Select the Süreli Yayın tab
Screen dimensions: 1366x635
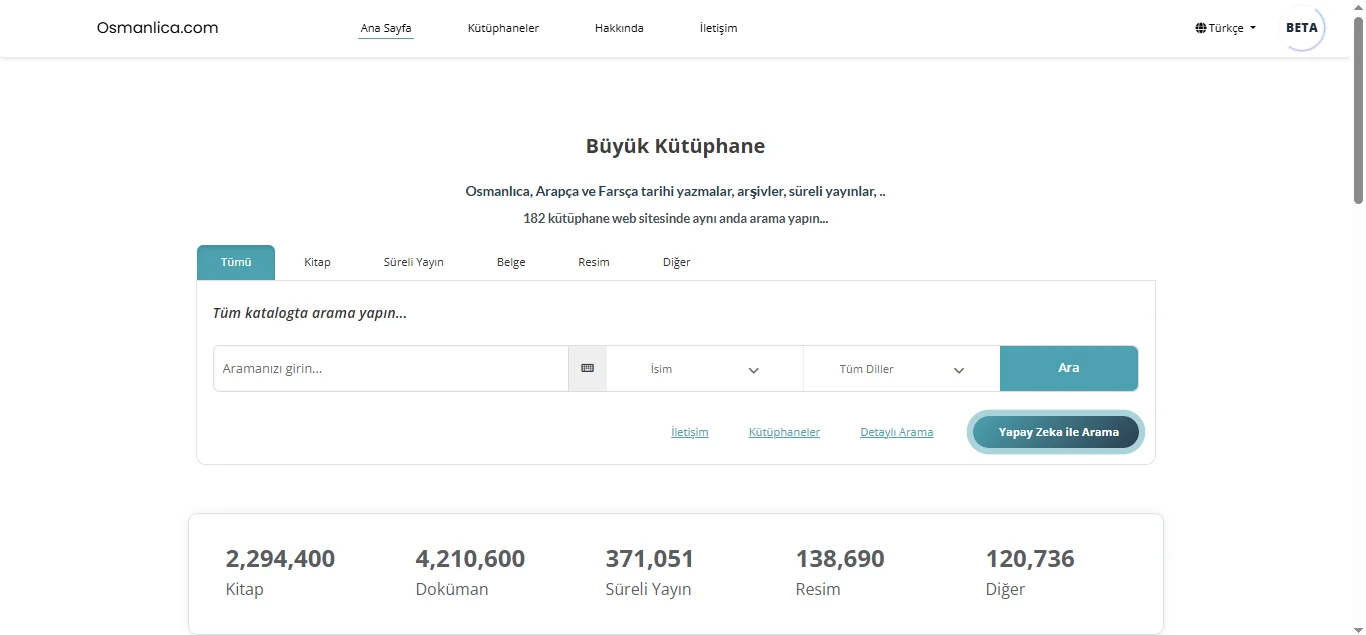tap(413, 262)
